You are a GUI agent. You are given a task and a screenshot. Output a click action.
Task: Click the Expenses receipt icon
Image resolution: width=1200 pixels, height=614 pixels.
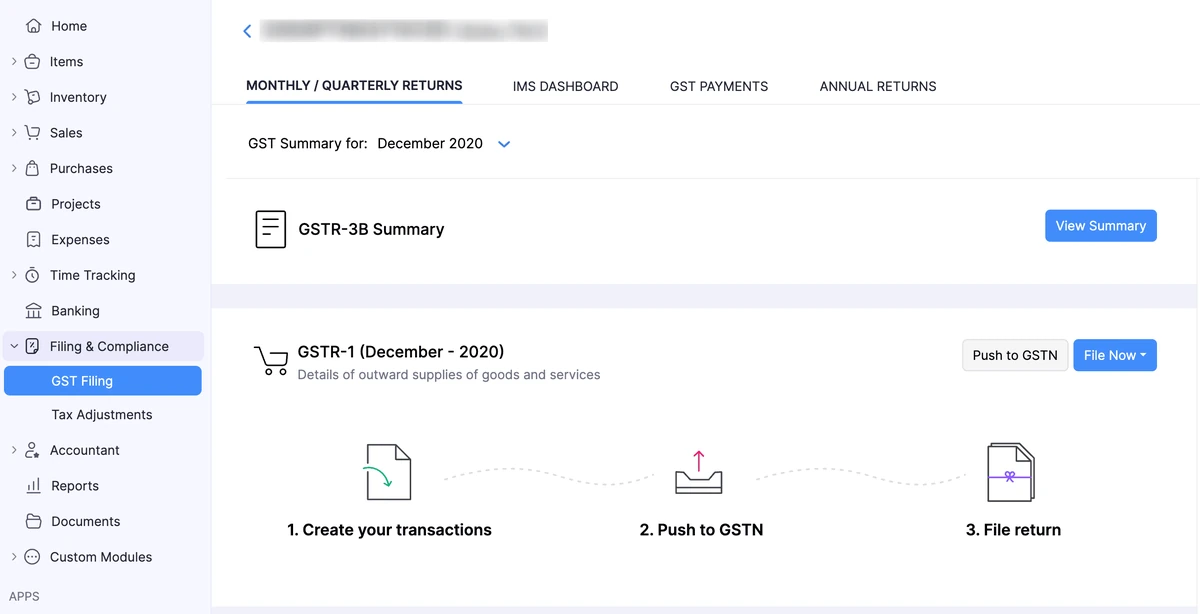[x=33, y=240]
